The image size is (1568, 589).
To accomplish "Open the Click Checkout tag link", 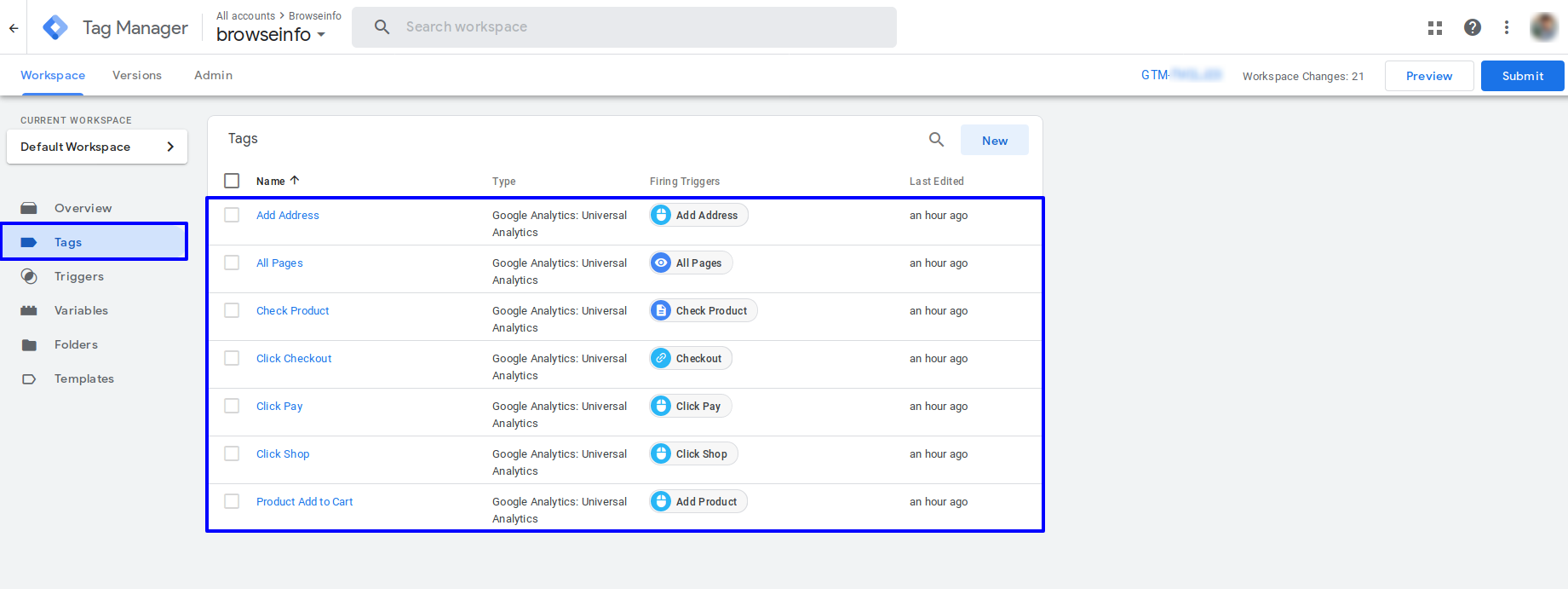I will coord(294,358).
